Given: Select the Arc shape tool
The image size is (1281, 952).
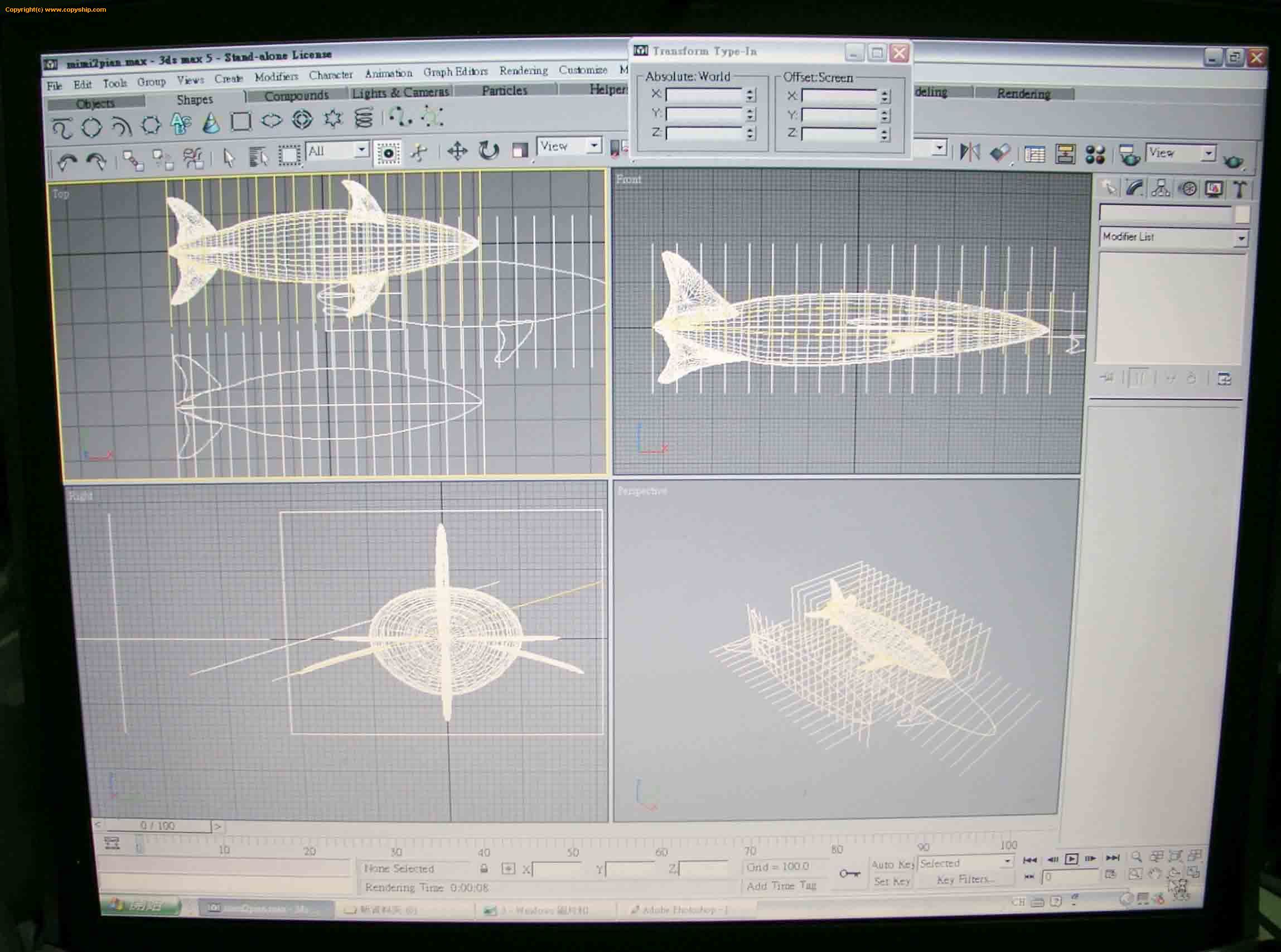Looking at the screenshot, I should pos(121,125).
